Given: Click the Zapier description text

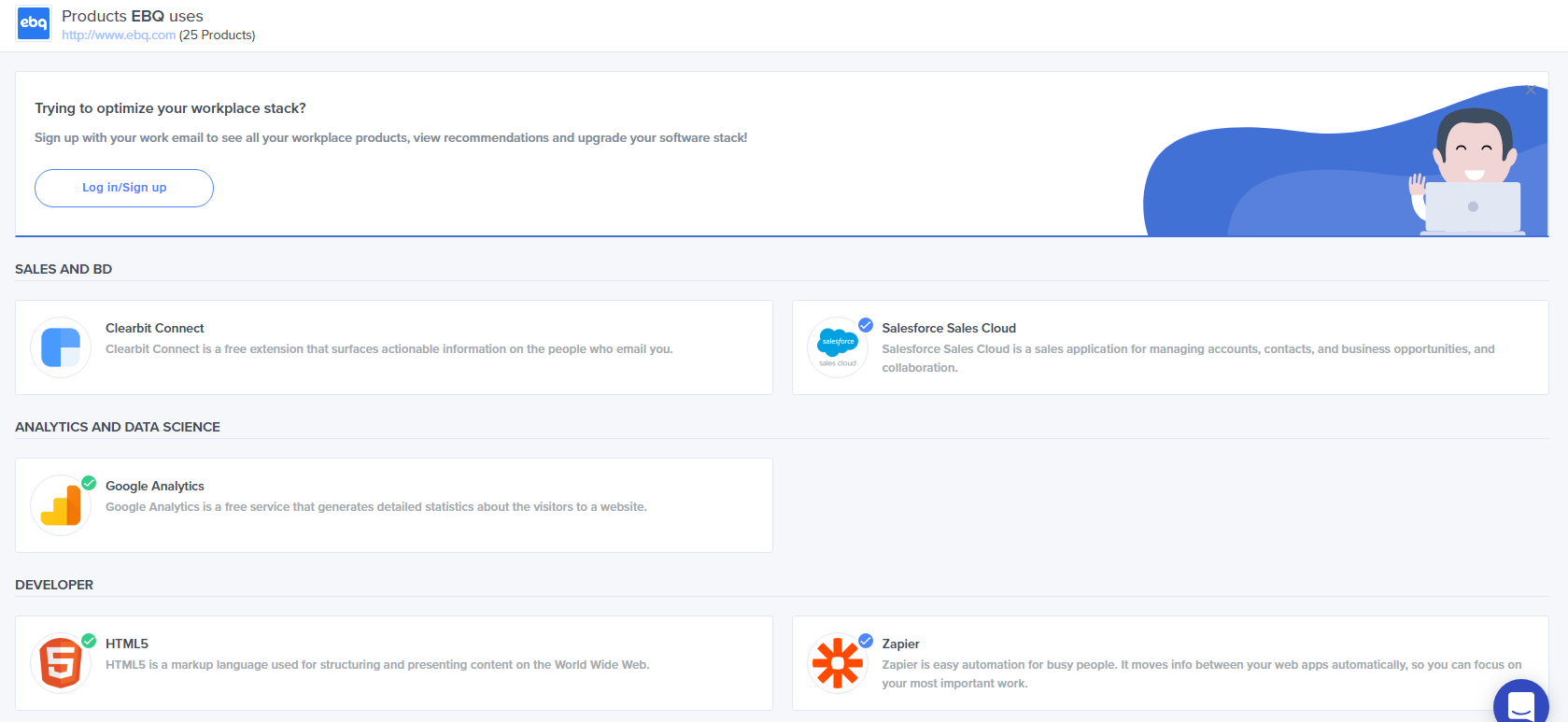Looking at the screenshot, I should click(1202, 674).
